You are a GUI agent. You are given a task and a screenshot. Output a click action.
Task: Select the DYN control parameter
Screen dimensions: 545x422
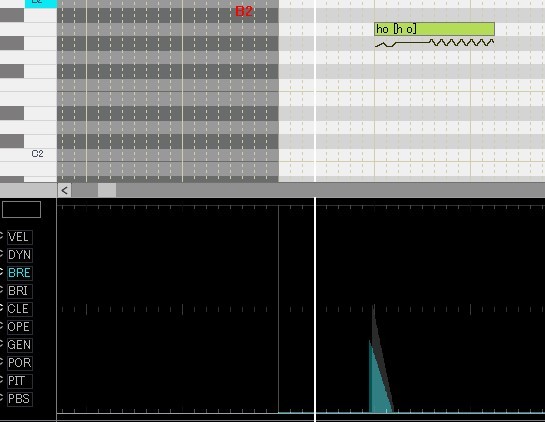coord(20,255)
